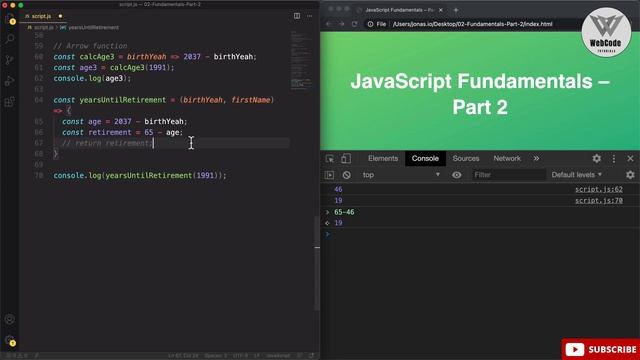This screenshot has width=640, height=360.
Task: Click the const calcAge3 code line
Action: pos(155,57)
